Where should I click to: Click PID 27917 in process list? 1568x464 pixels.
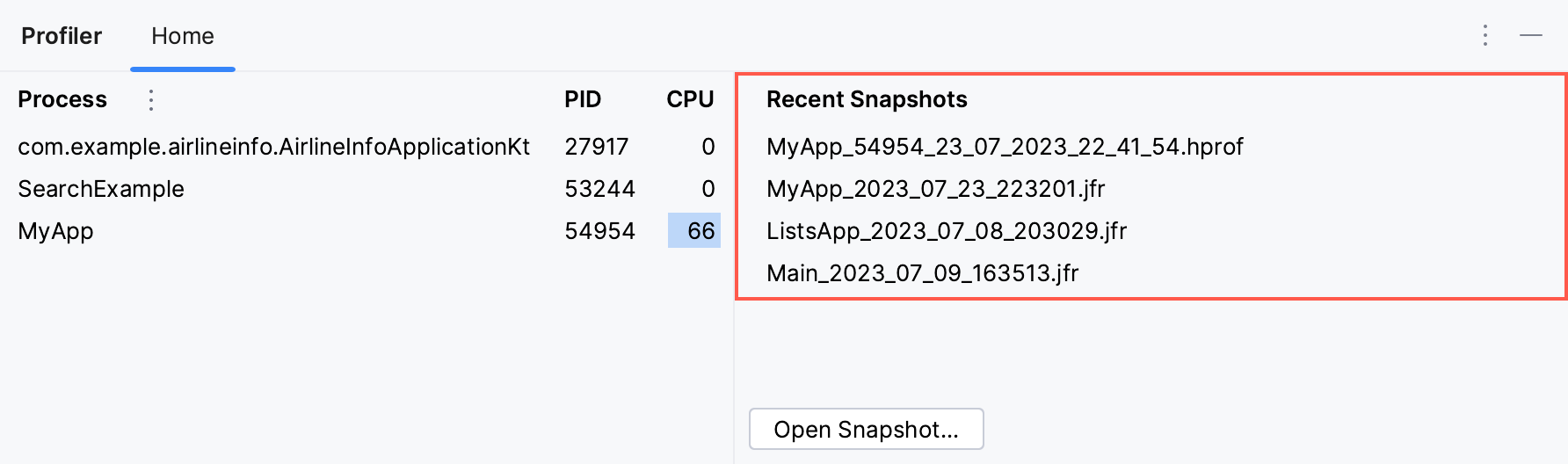(596, 147)
